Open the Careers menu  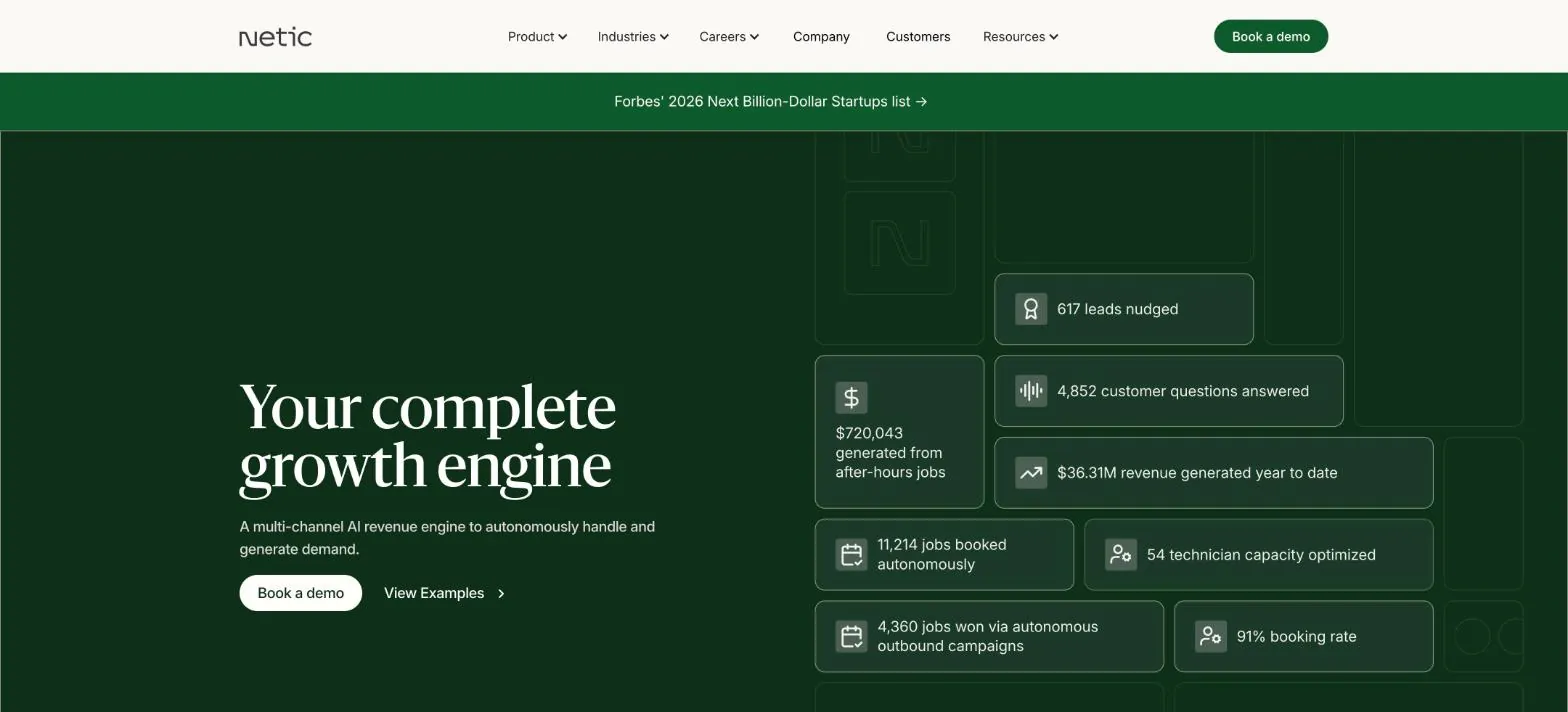[729, 37]
